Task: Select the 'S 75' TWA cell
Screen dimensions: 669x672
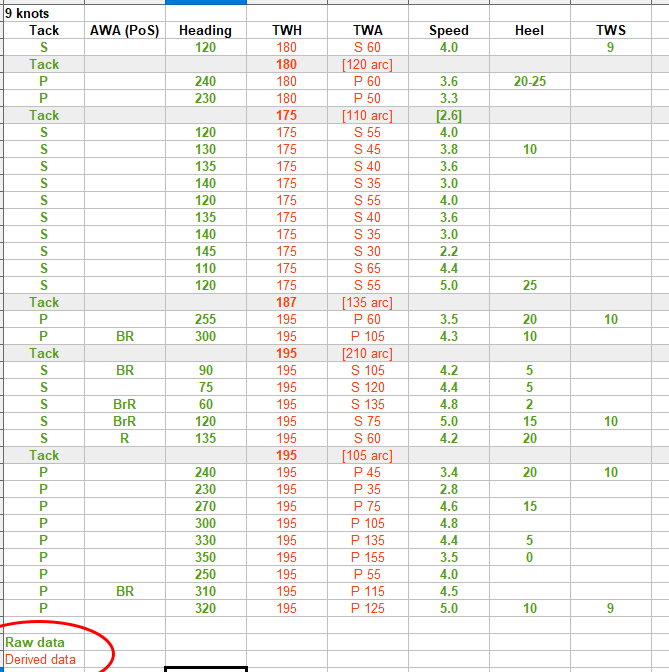Action: click(x=368, y=421)
